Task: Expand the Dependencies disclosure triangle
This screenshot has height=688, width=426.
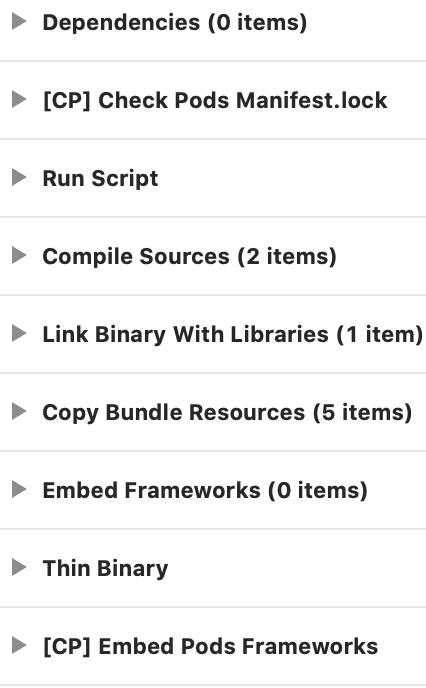Action: click(x=19, y=22)
